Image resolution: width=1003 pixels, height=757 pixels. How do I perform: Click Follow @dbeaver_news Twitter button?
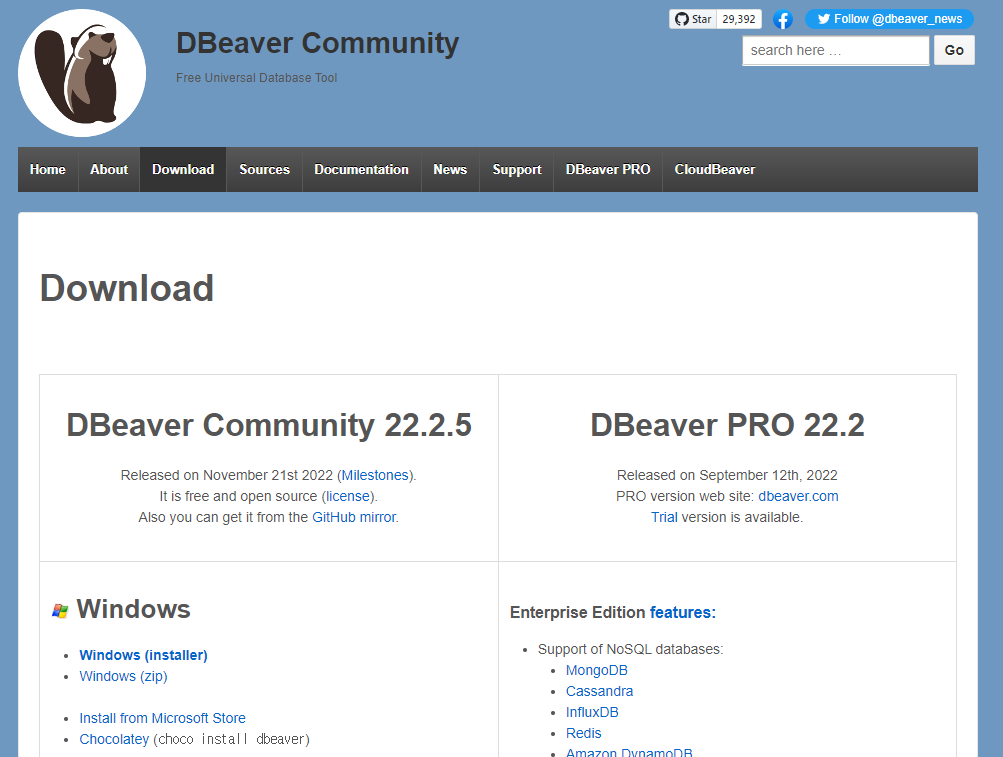click(x=889, y=19)
